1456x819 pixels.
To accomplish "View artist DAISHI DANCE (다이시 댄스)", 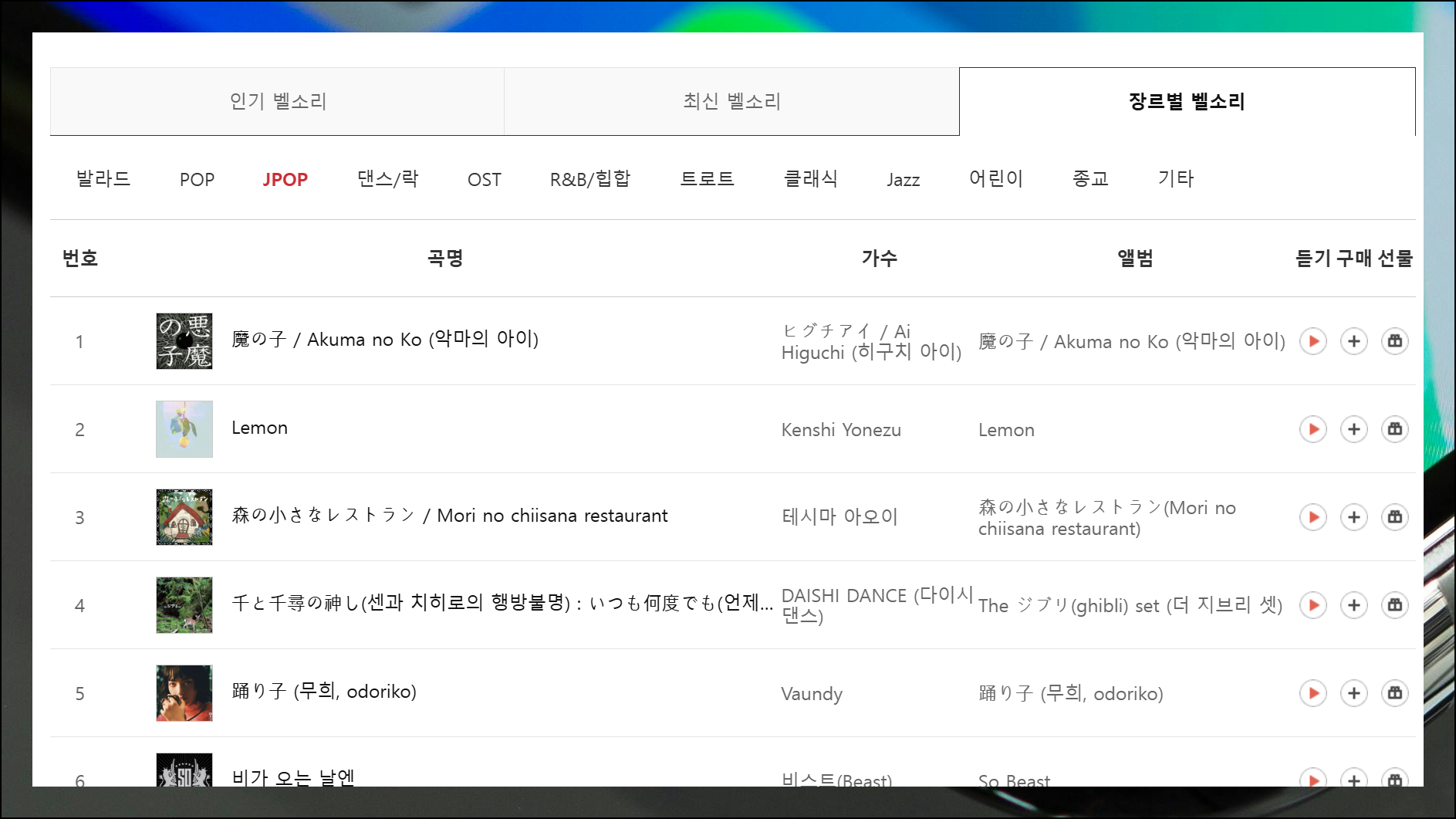I will (x=877, y=605).
